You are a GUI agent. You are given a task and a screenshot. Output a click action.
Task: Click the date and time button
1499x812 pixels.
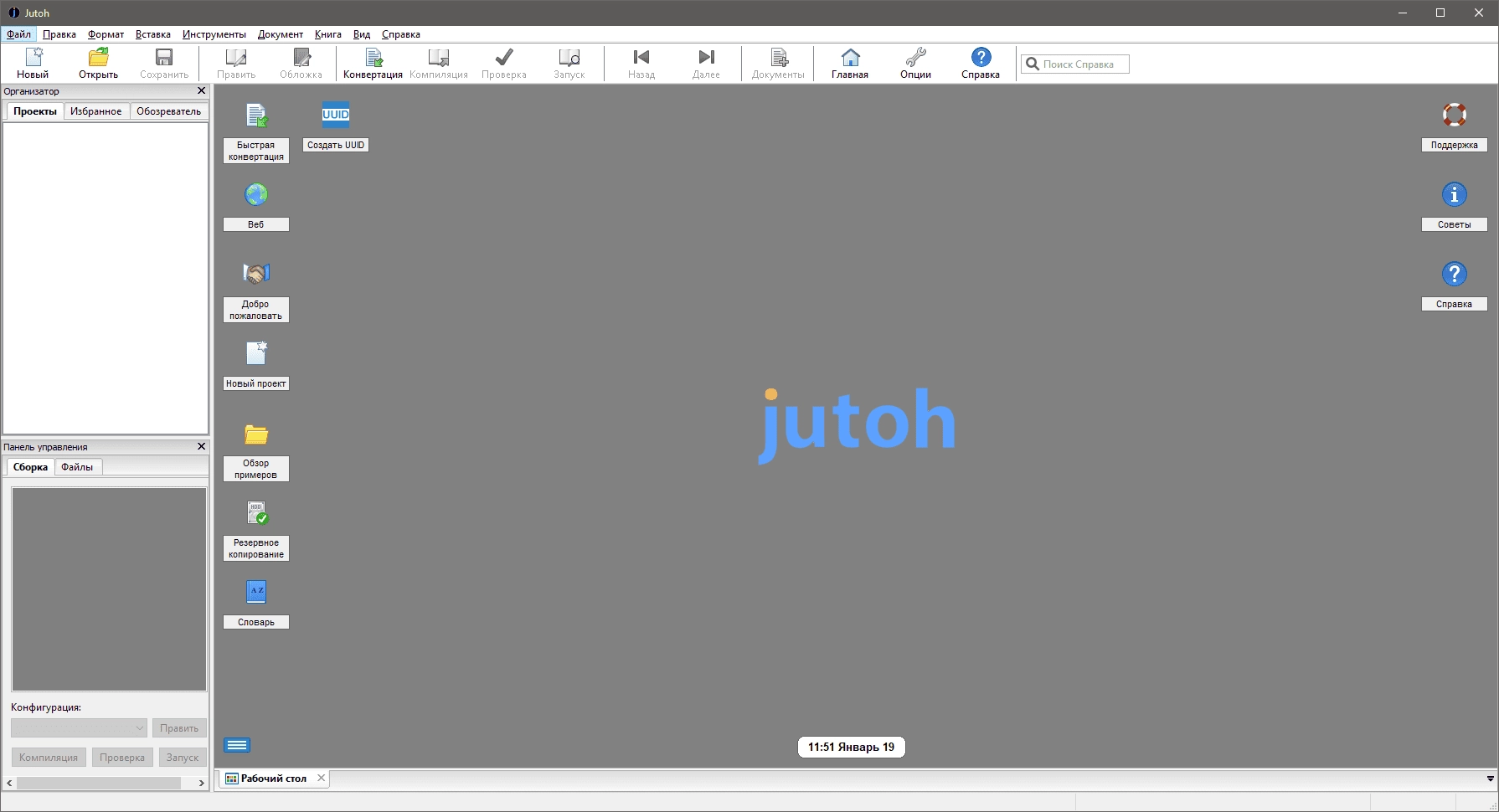(851, 747)
